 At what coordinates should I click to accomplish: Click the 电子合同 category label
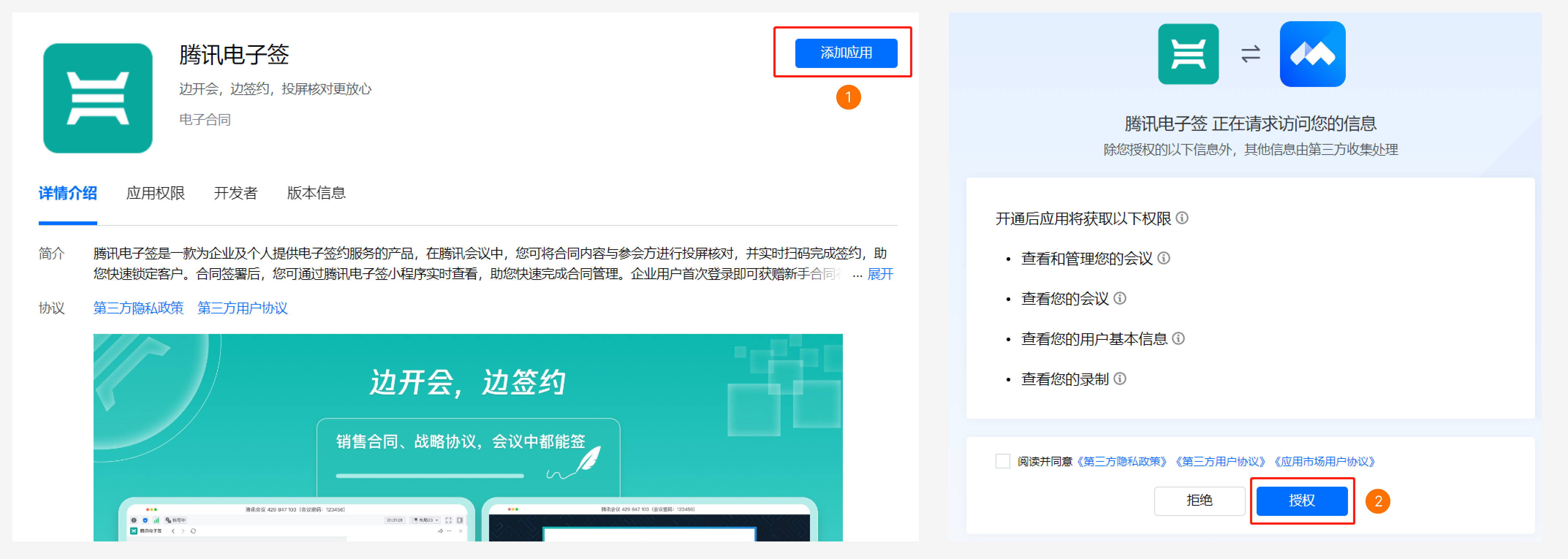[x=205, y=120]
